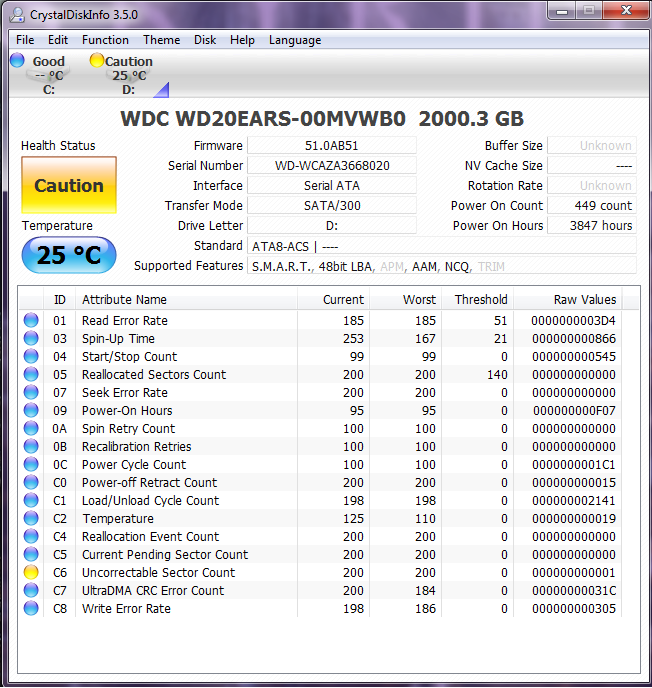Screen dimensions: 652x688
Task: Click the status icon for Reallocation Event Count
Action: pyautogui.click(x=31, y=536)
